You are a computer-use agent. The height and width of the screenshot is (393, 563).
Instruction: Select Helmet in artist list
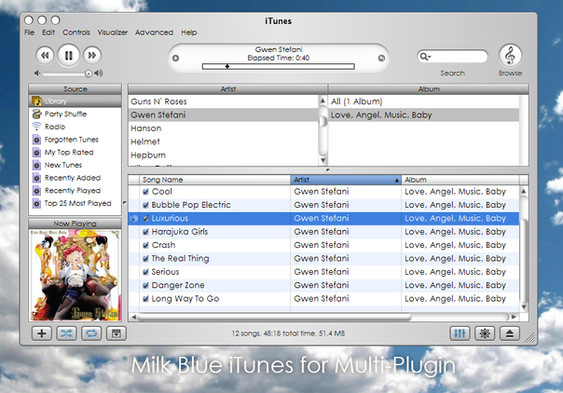(x=223, y=142)
